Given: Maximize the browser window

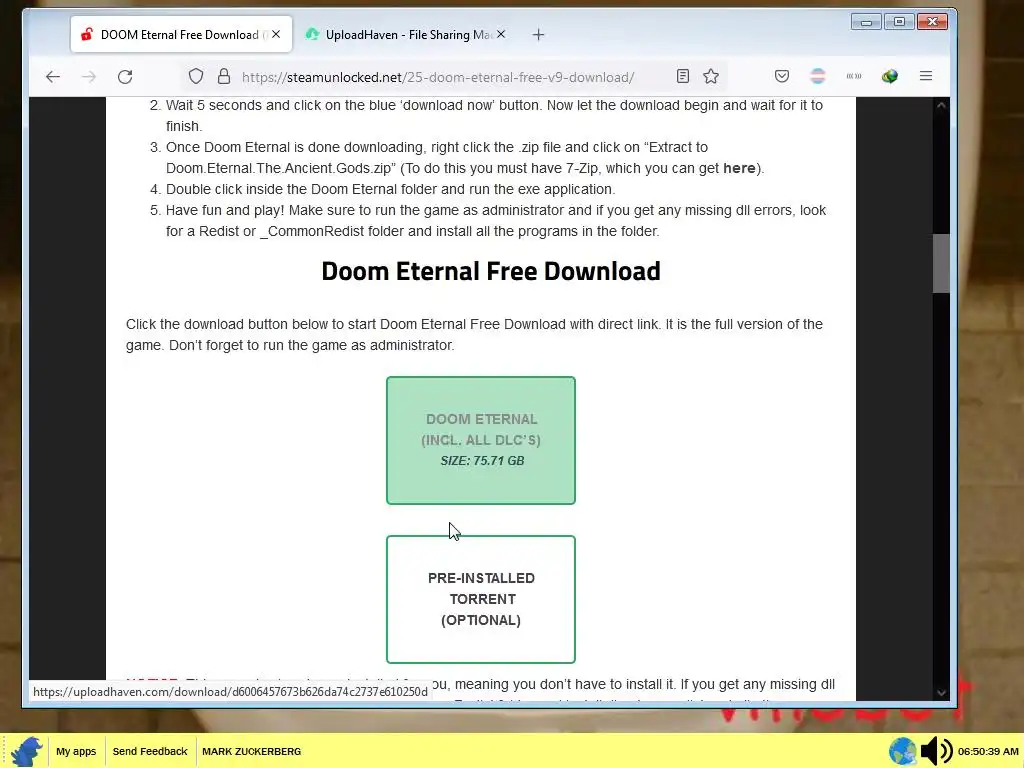Looking at the screenshot, I should coord(899,22).
